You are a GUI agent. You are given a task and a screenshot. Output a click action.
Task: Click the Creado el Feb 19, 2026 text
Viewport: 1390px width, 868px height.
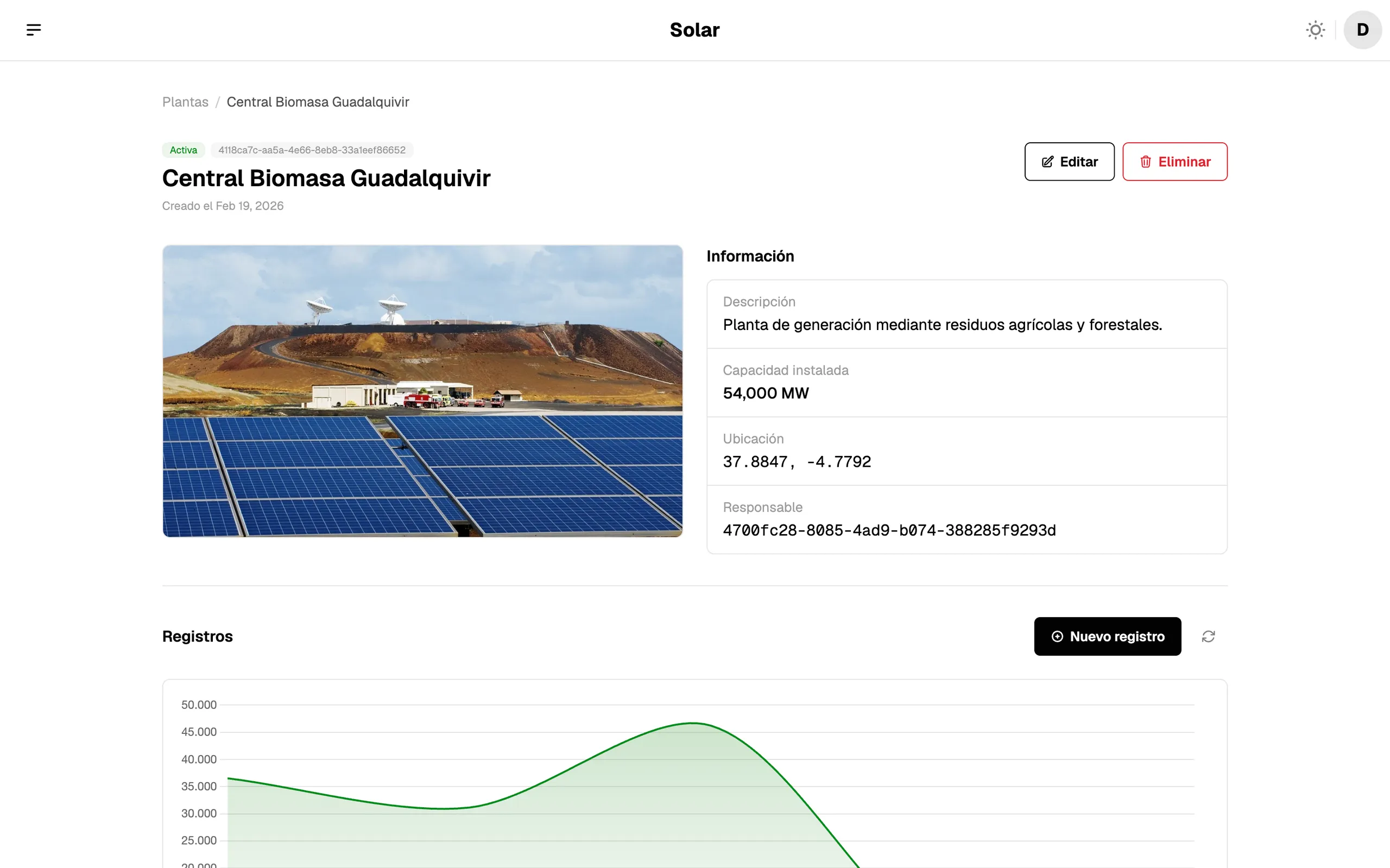[x=223, y=206]
